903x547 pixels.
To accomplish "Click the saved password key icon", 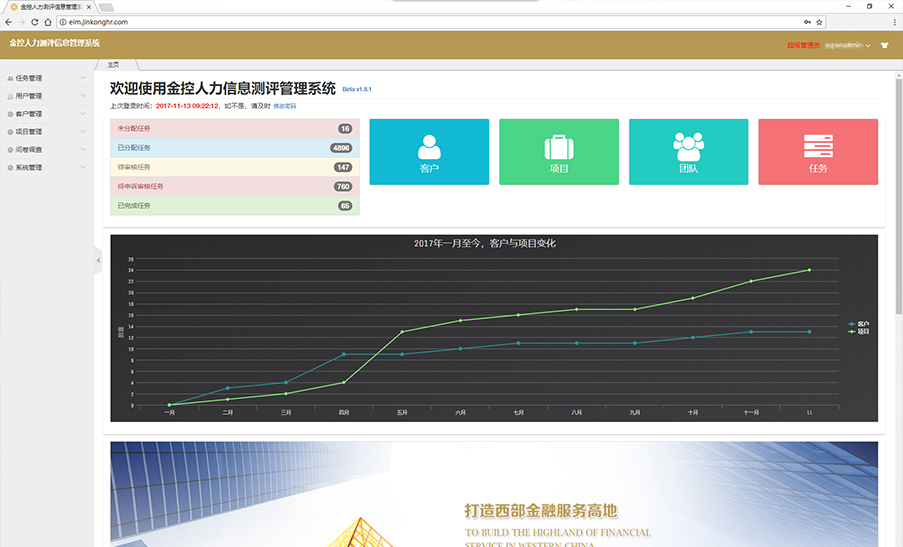I will pos(806,21).
